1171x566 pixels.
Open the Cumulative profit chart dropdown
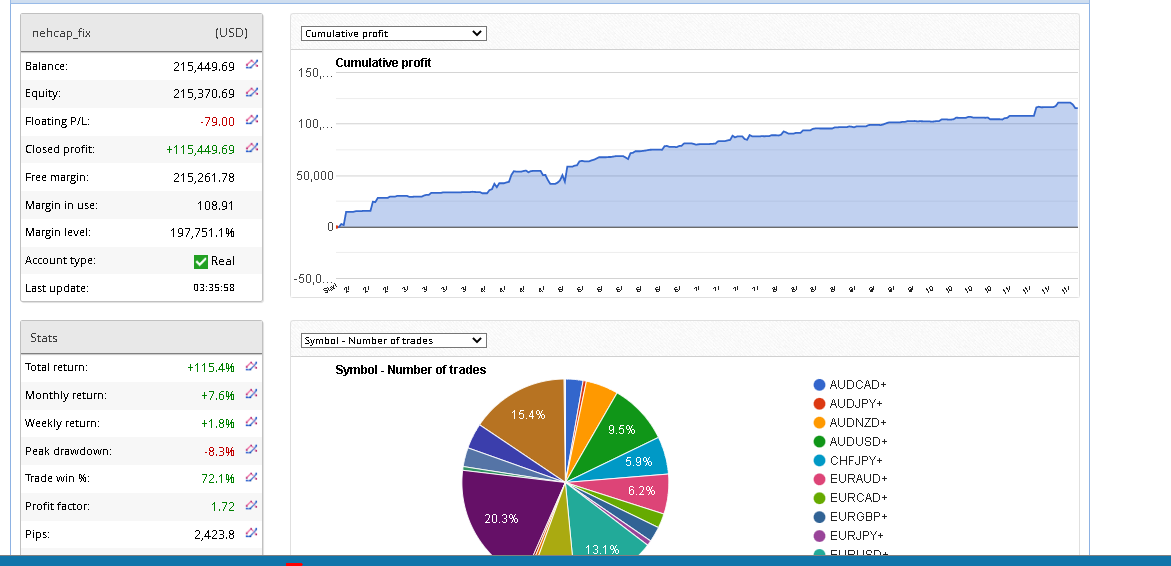click(393, 34)
